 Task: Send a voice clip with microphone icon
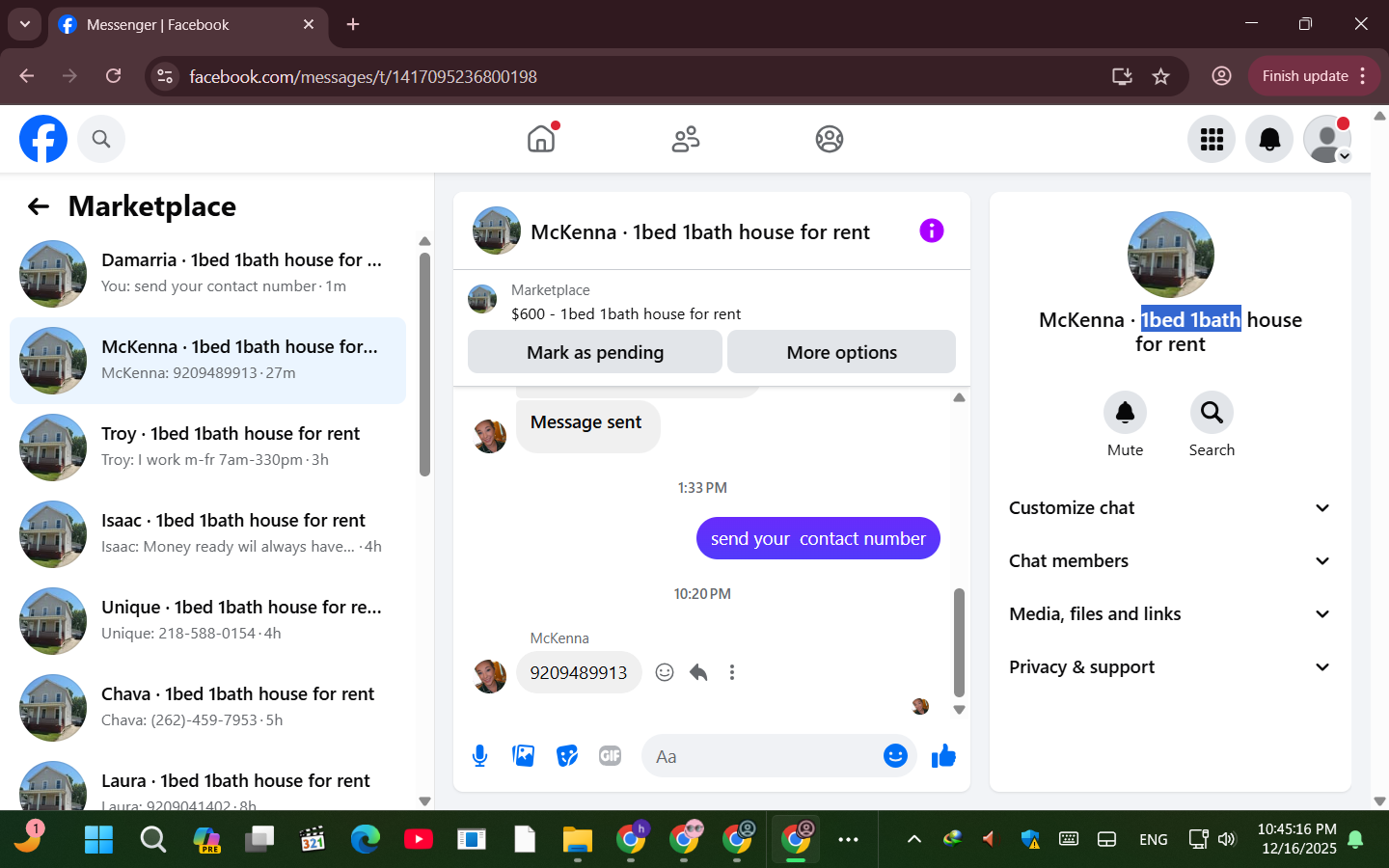point(479,756)
